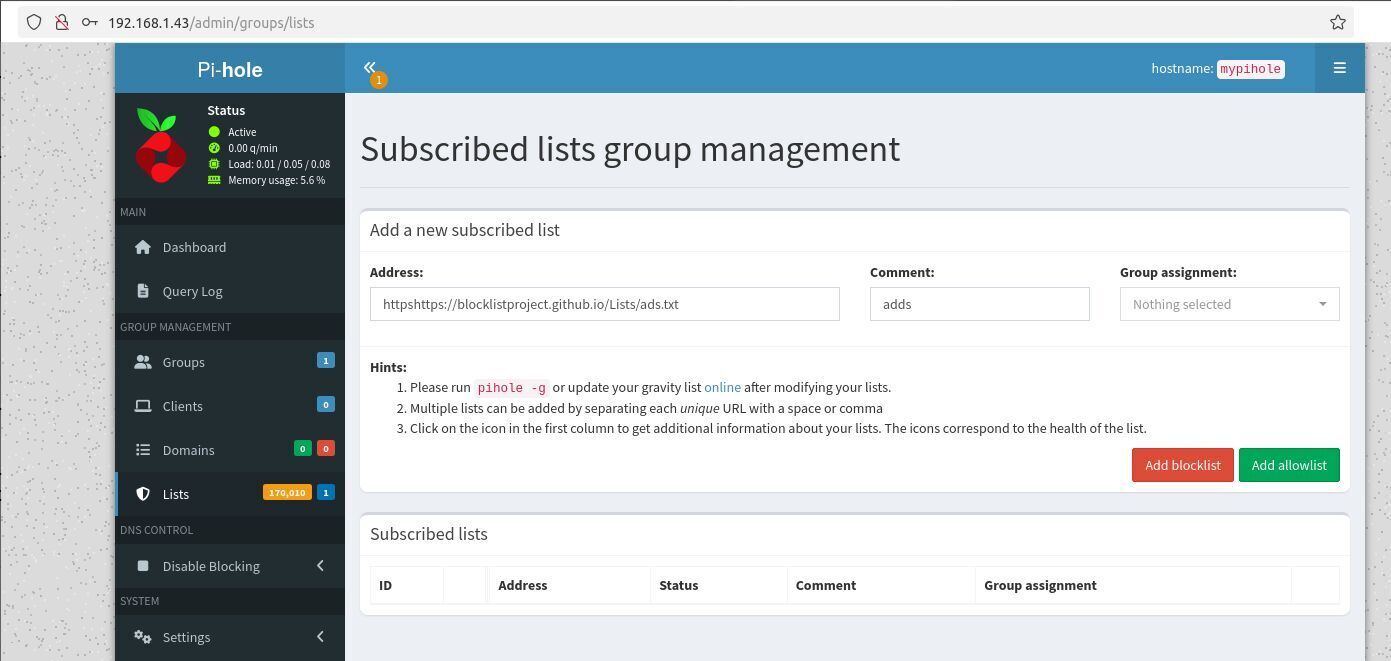Click the key icon in address bar
The width and height of the screenshot is (1391, 661).
click(89, 22)
